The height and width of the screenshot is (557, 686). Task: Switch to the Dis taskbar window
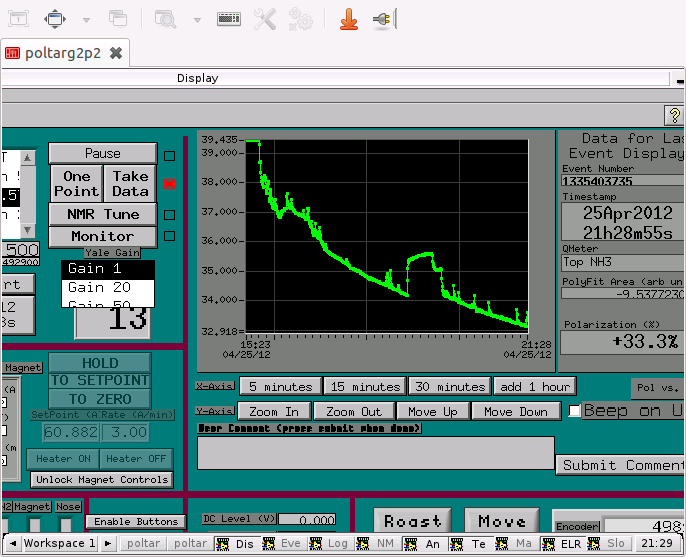tap(237, 544)
